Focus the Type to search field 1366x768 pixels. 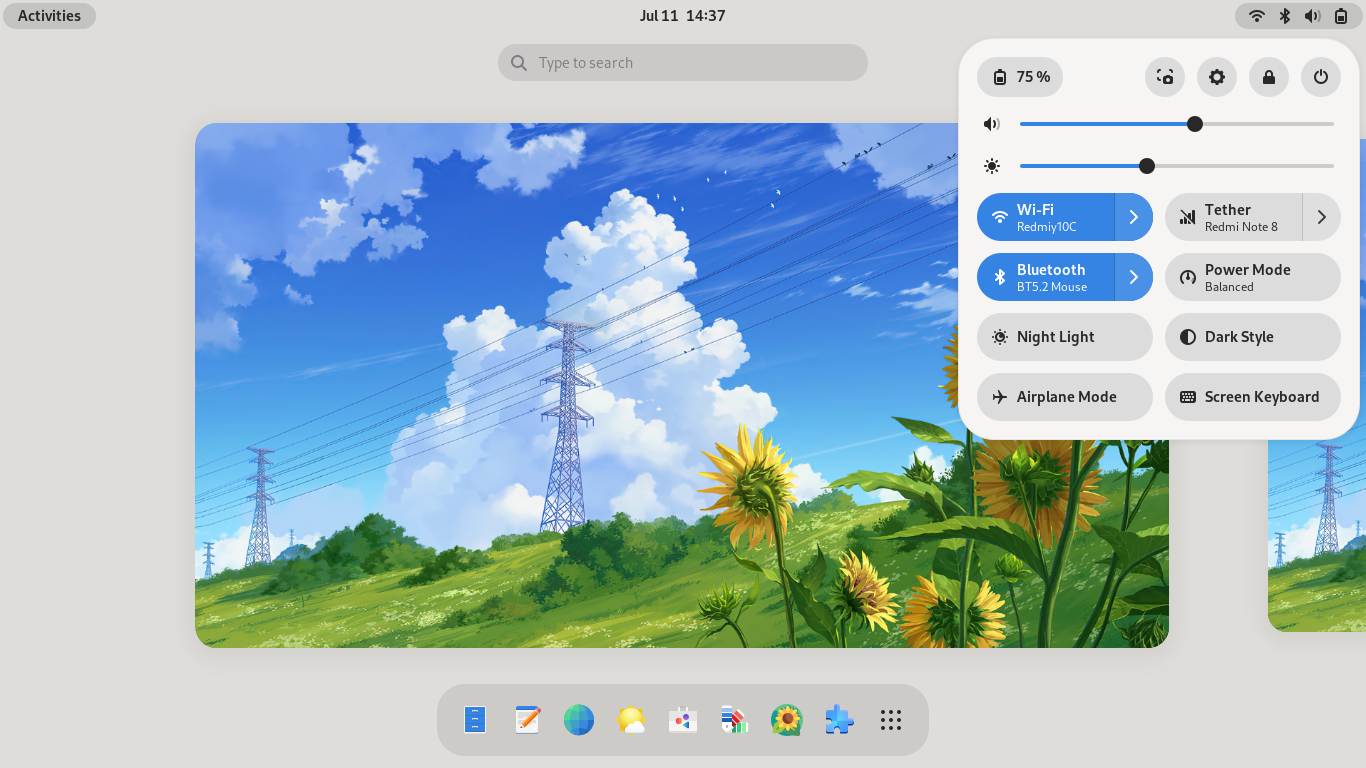tap(683, 63)
